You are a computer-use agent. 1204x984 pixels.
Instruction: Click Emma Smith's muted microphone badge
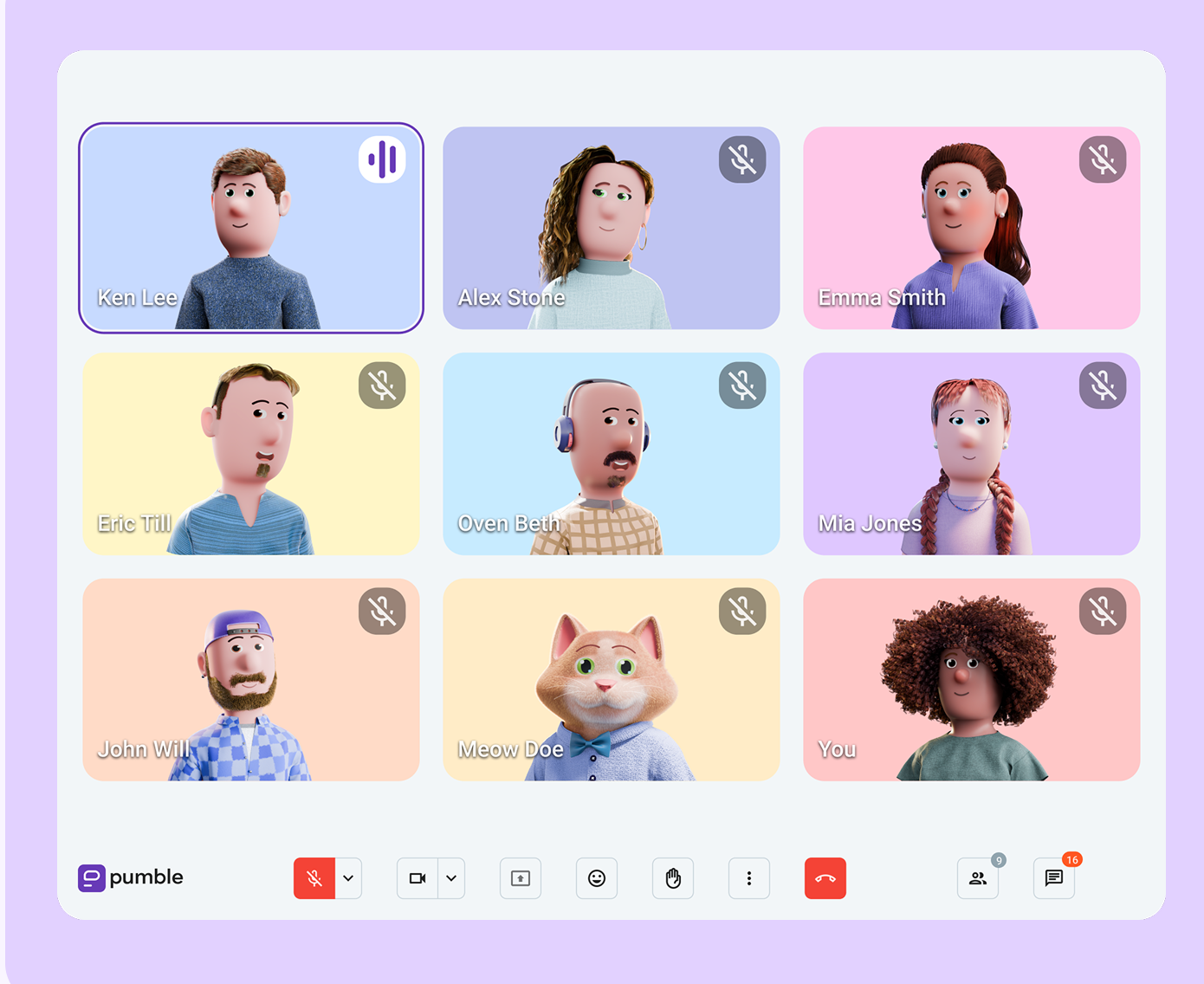[1104, 159]
